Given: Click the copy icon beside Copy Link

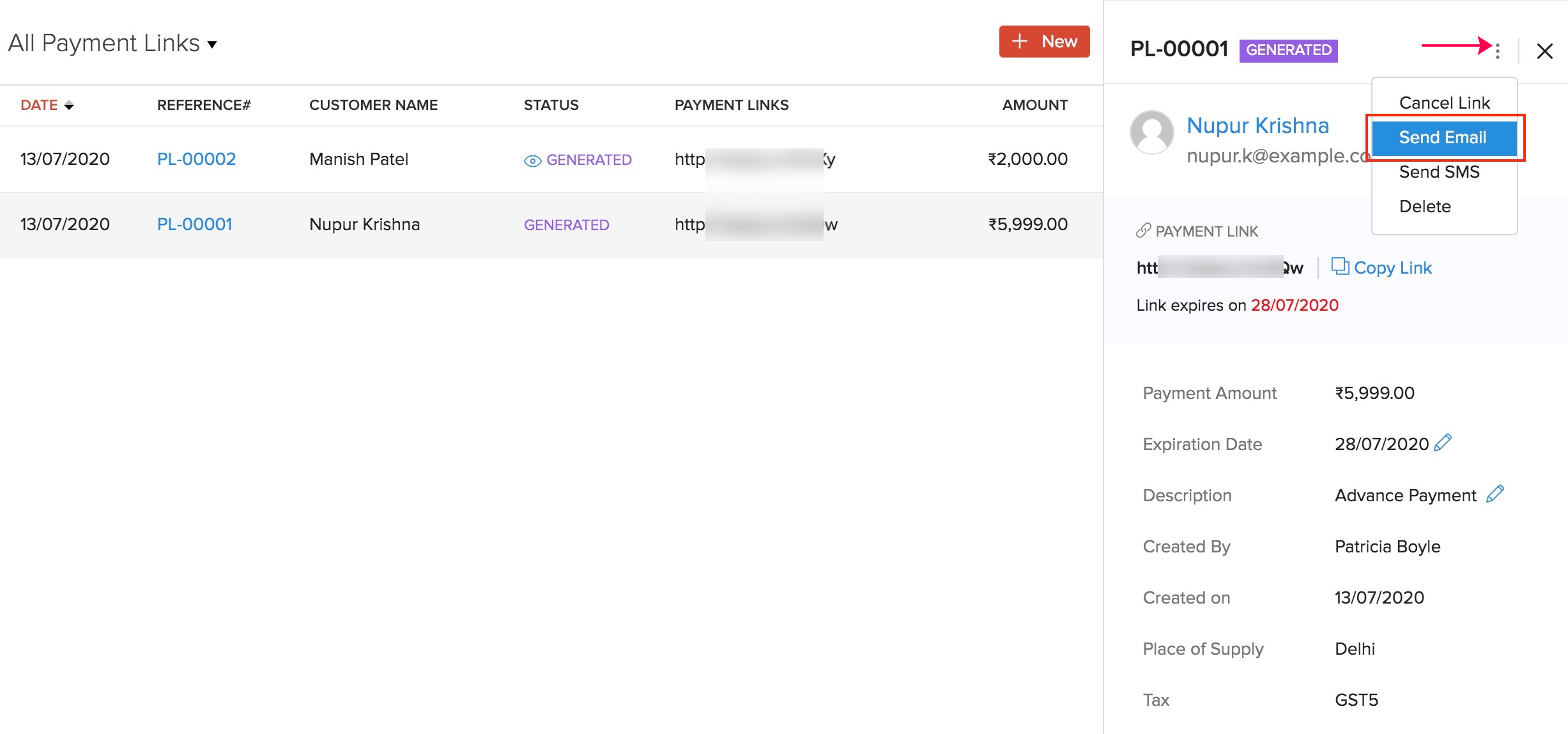Looking at the screenshot, I should 1339,266.
